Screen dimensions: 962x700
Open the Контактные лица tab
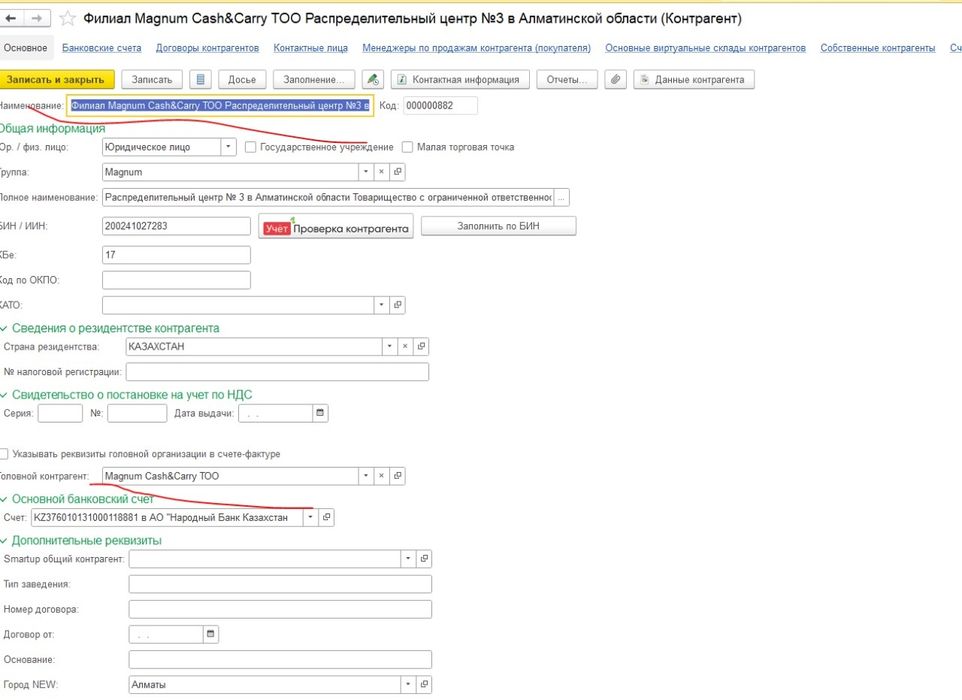(x=310, y=48)
